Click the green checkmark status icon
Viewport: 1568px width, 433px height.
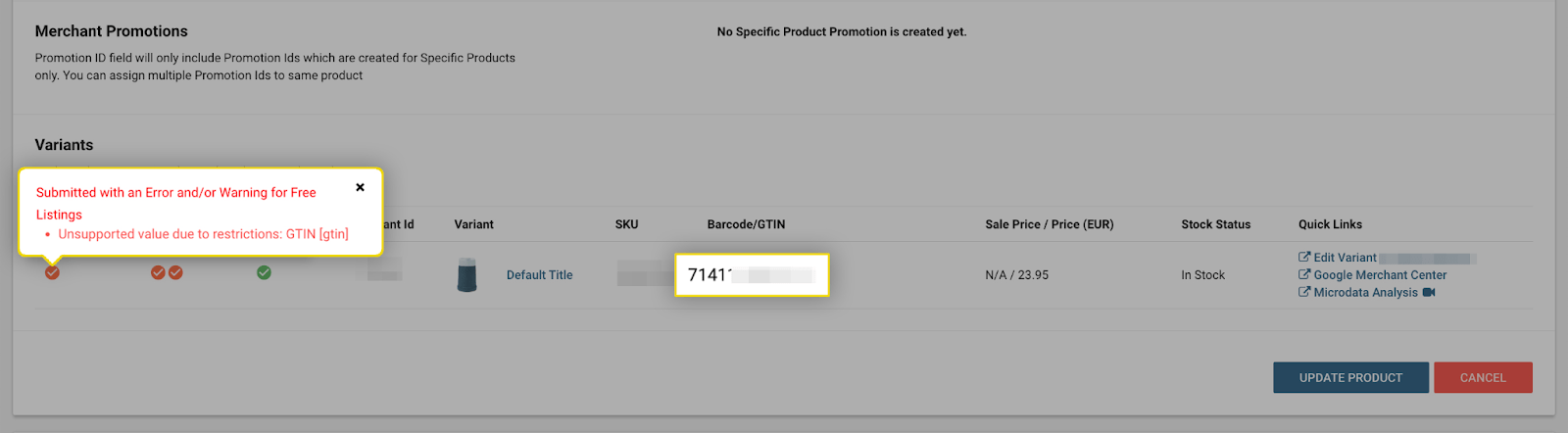coord(264,272)
